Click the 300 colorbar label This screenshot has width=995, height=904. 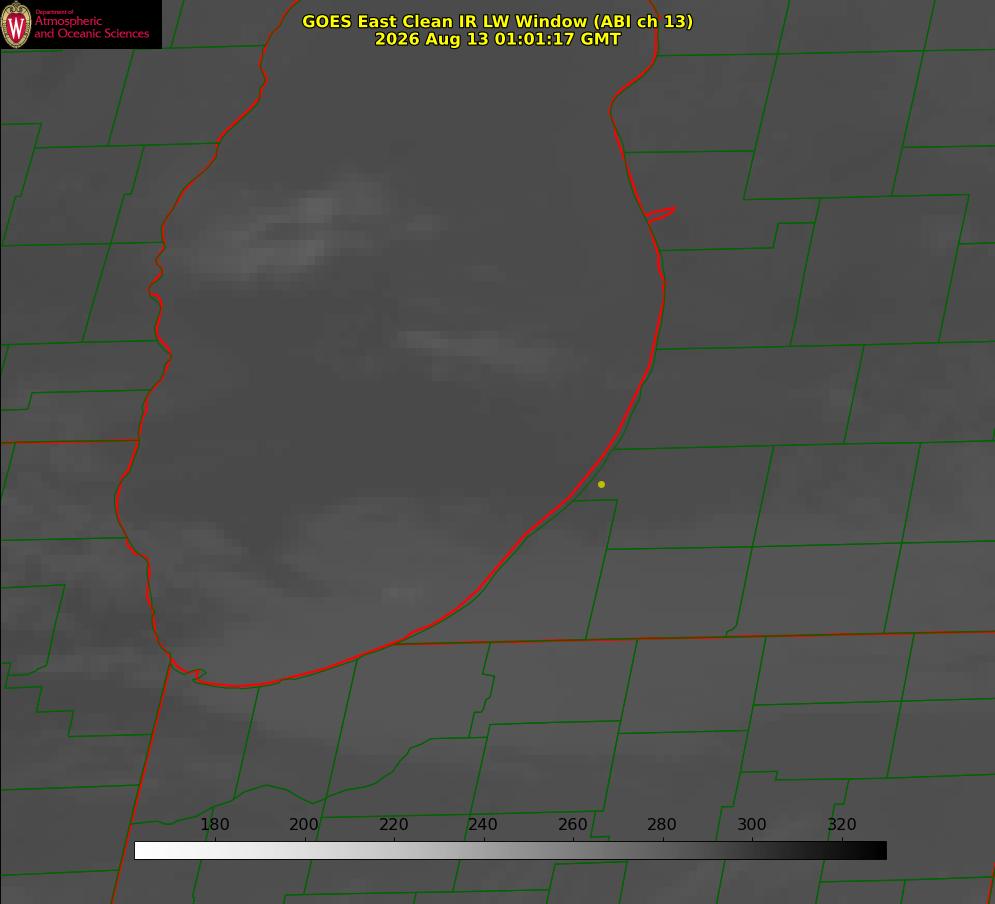752,824
